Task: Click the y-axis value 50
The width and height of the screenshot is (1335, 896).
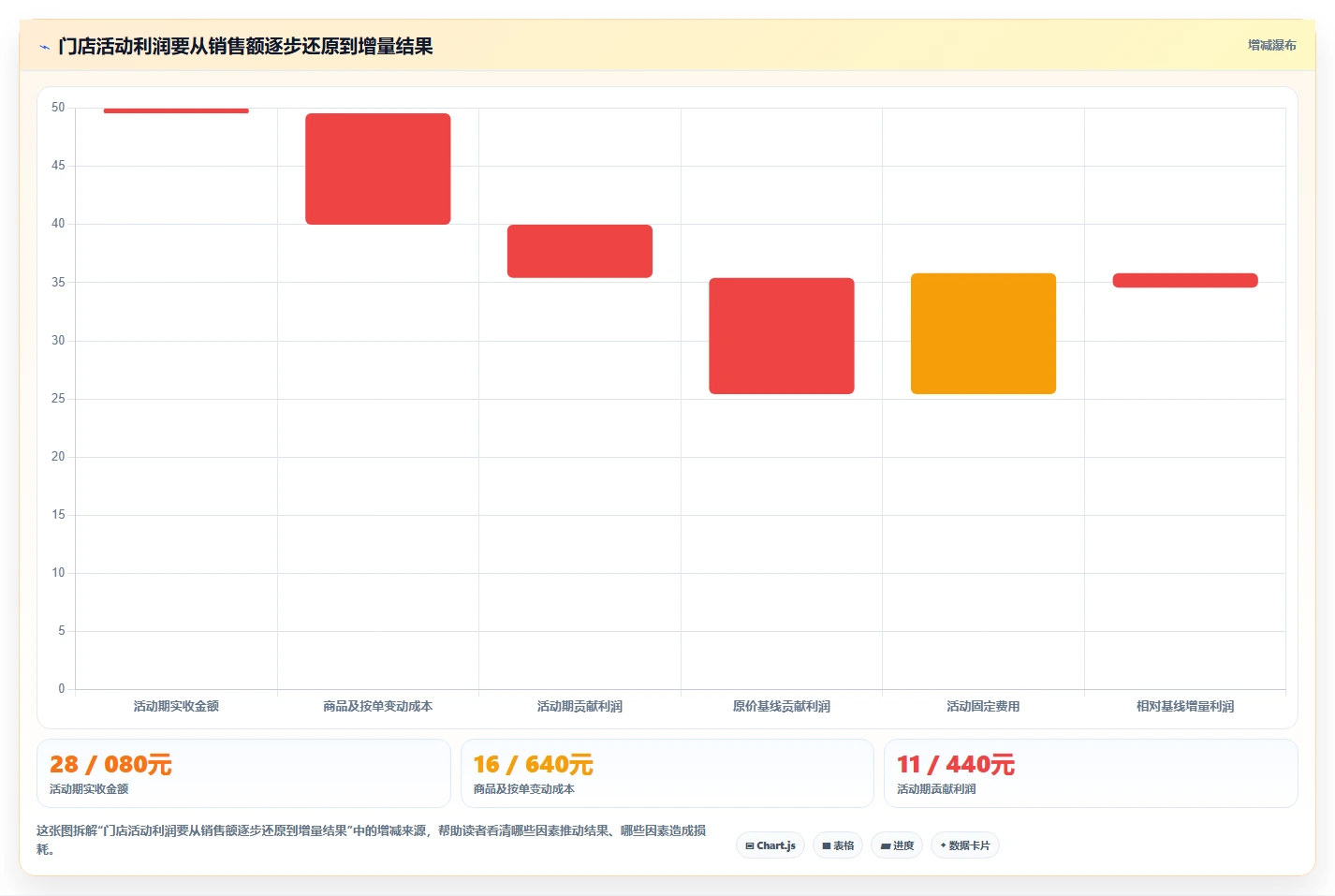Action: tap(58, 108)
